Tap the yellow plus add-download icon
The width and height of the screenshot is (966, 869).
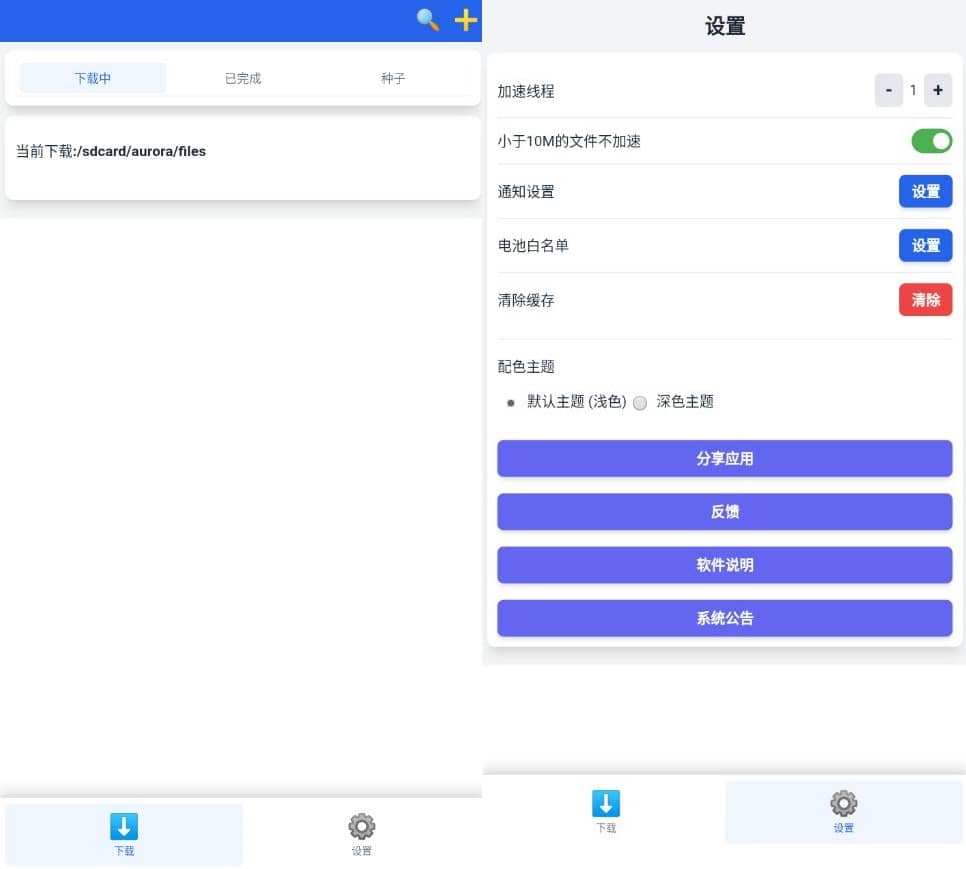466,20
